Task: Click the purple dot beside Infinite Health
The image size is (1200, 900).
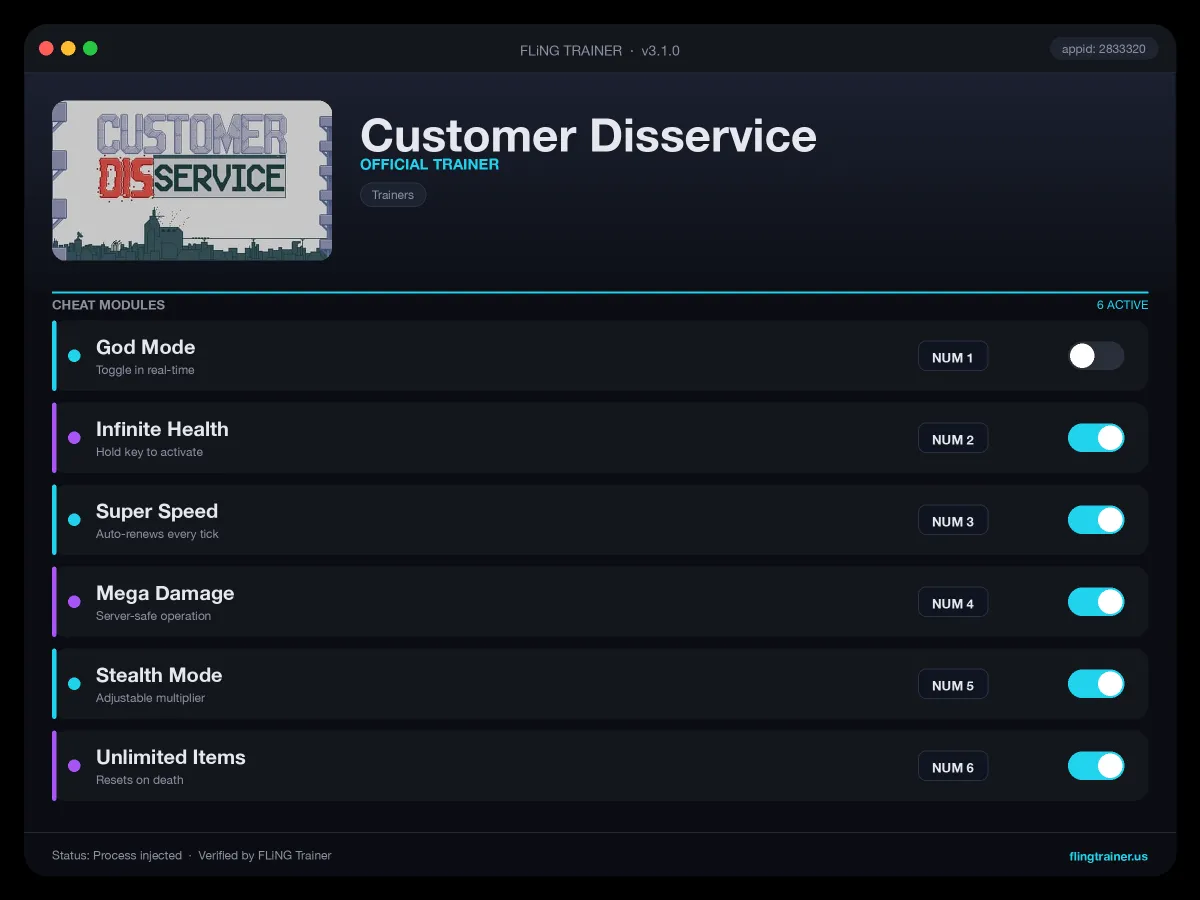Action: click(74, 438)
